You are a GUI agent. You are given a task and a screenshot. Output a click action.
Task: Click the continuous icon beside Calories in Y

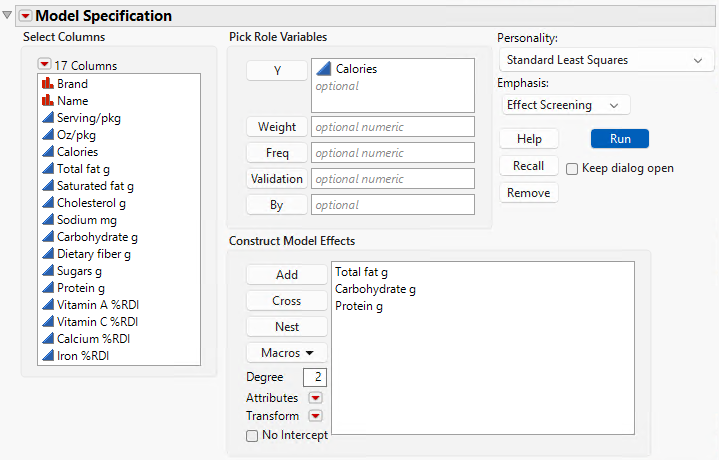pyautogui.click(x=323, y=70)
